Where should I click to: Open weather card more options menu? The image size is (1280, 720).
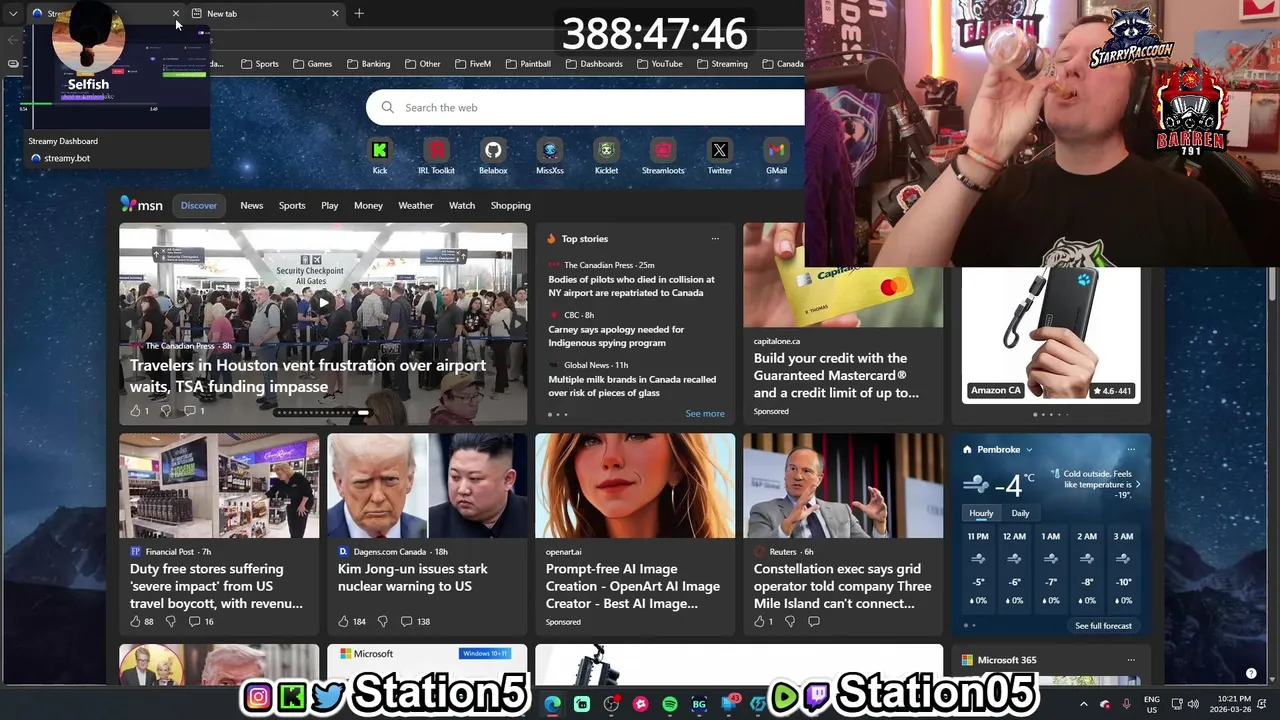1131,450
